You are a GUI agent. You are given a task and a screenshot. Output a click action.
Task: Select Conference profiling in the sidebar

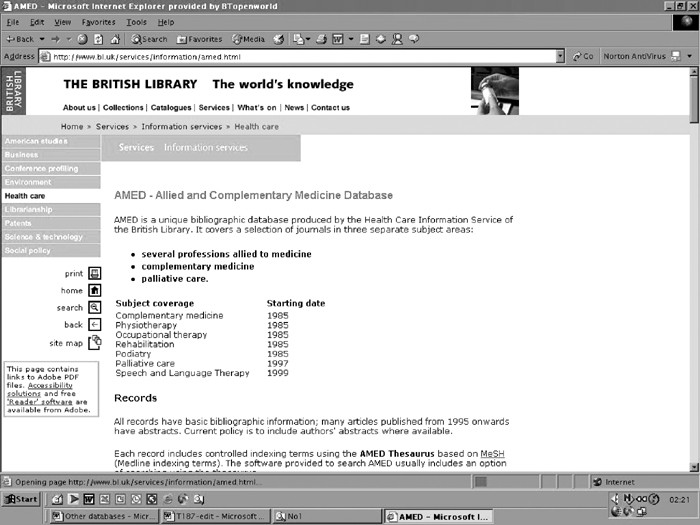[x=51, y=169]
